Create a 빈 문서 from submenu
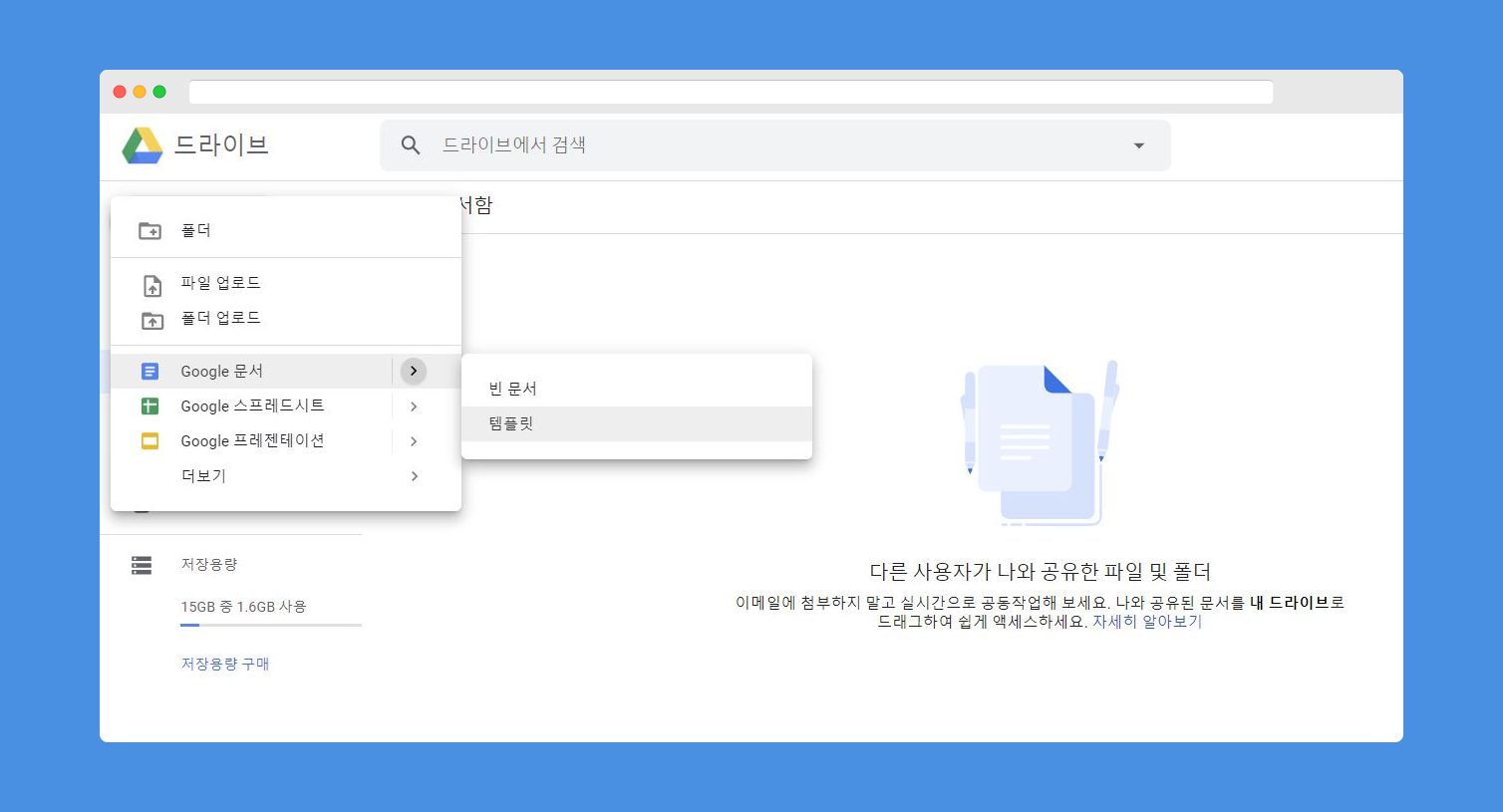Screen dimensions: 1503x812 point(637,389)
